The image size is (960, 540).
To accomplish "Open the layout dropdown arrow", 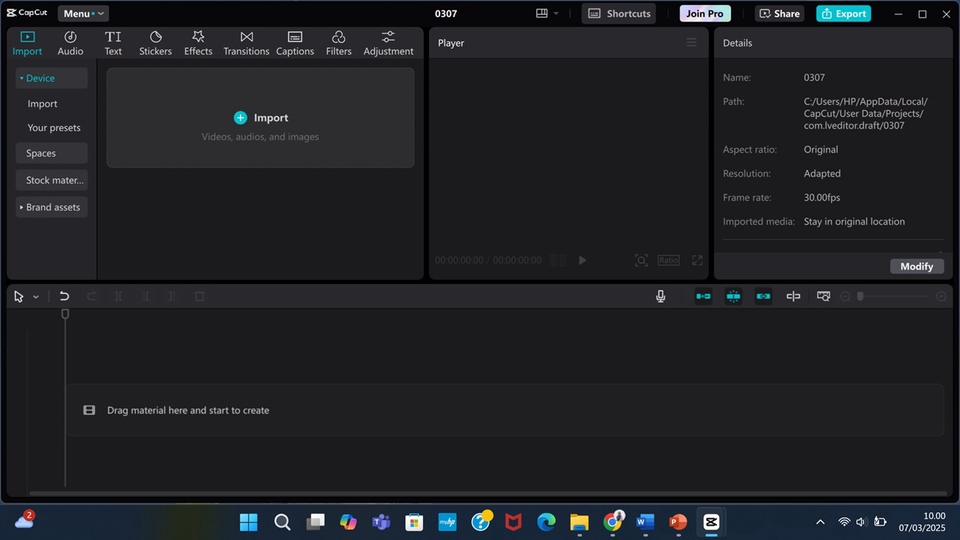I will 556,13.
